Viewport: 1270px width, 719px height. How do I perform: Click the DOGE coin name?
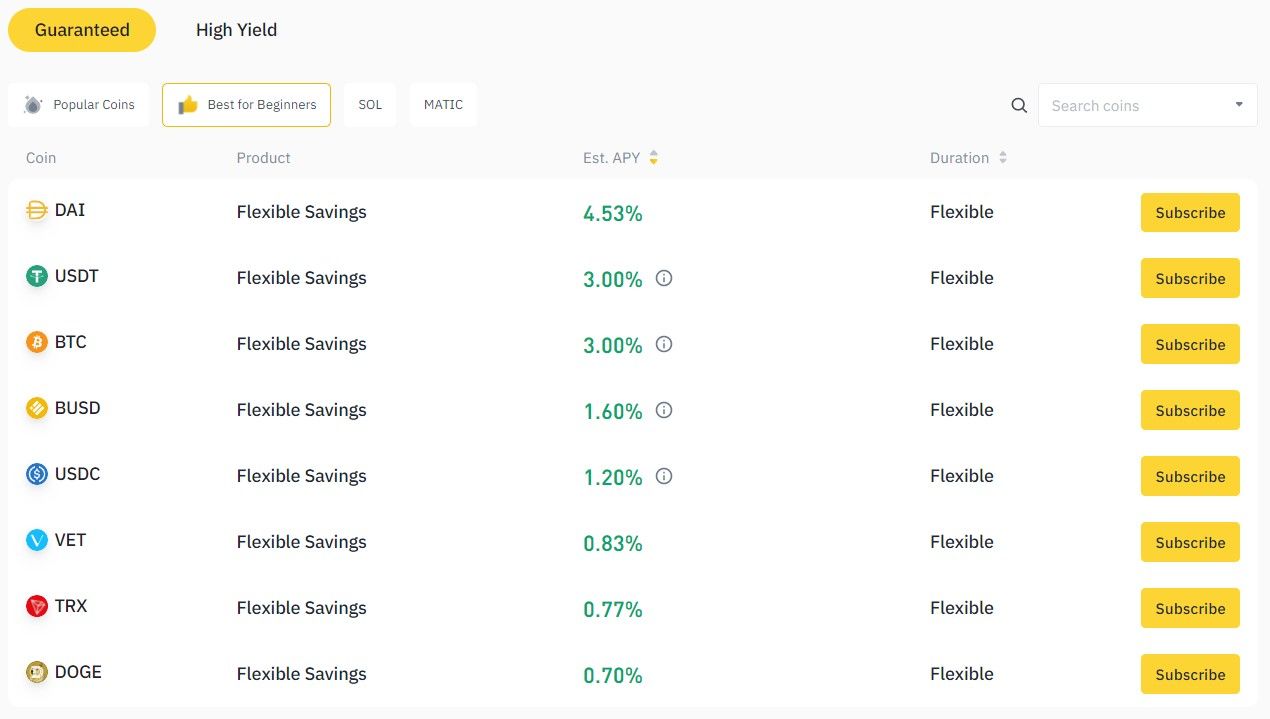click(x=78, y=672)
